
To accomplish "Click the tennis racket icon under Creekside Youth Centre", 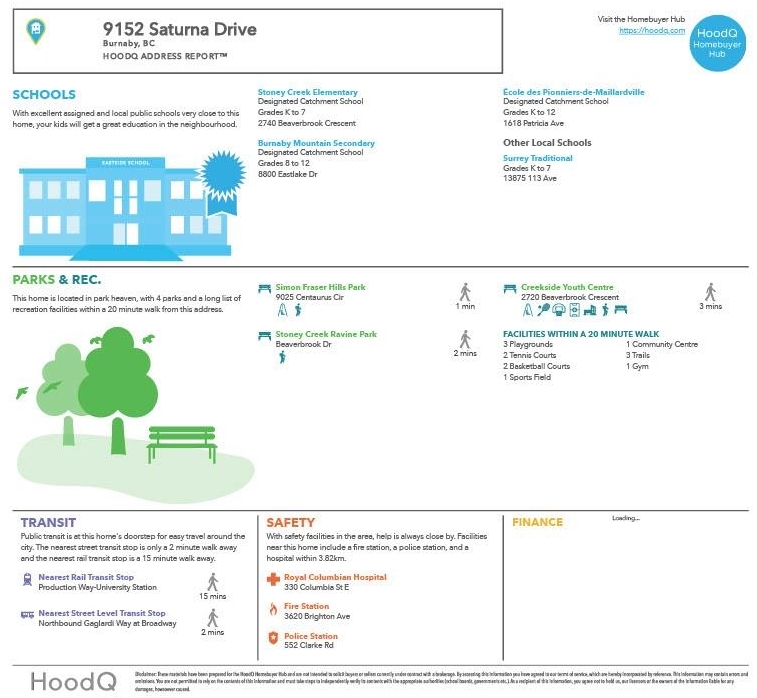I will coord(543,310).
